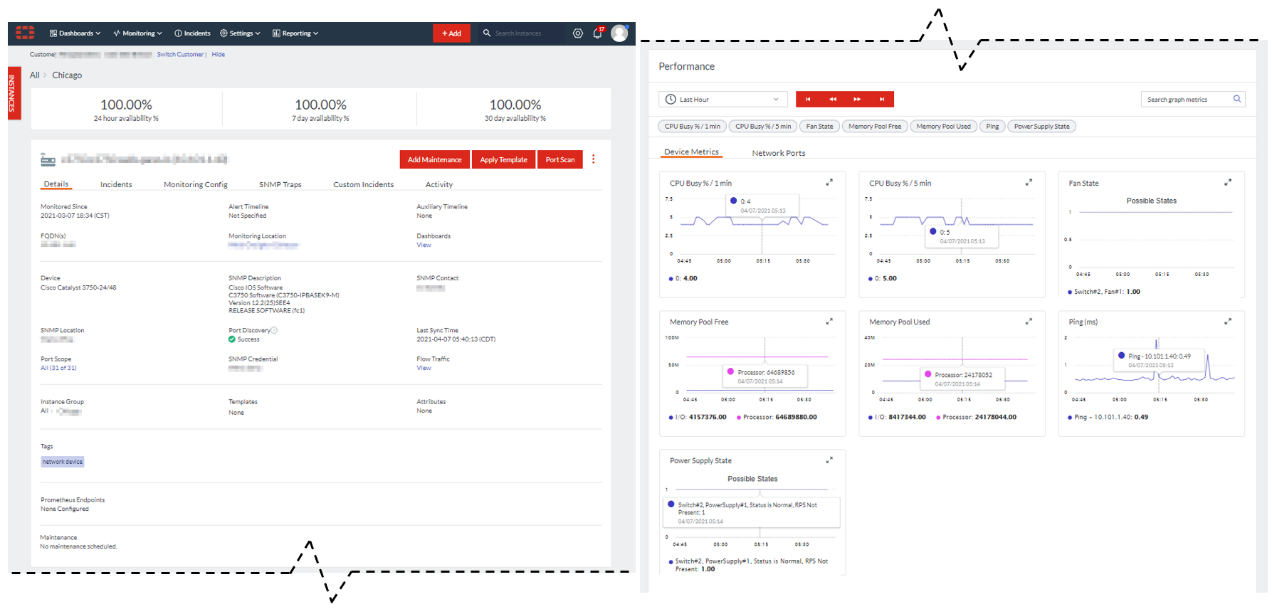Toggle the Memory Pool Free metric chip
Image resolution: width=1272 pixels, height=609 pixels.
pyautogui.click(x=875, y=125)
